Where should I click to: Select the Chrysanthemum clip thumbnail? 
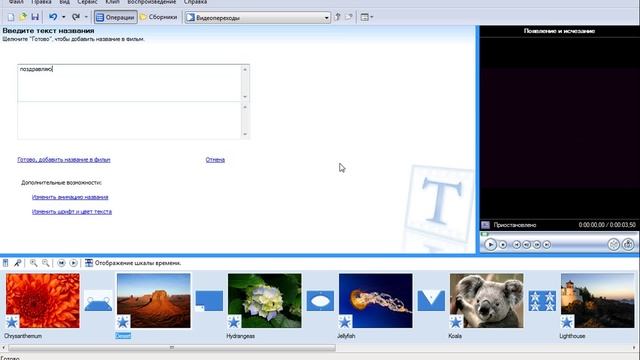[43, 301]
